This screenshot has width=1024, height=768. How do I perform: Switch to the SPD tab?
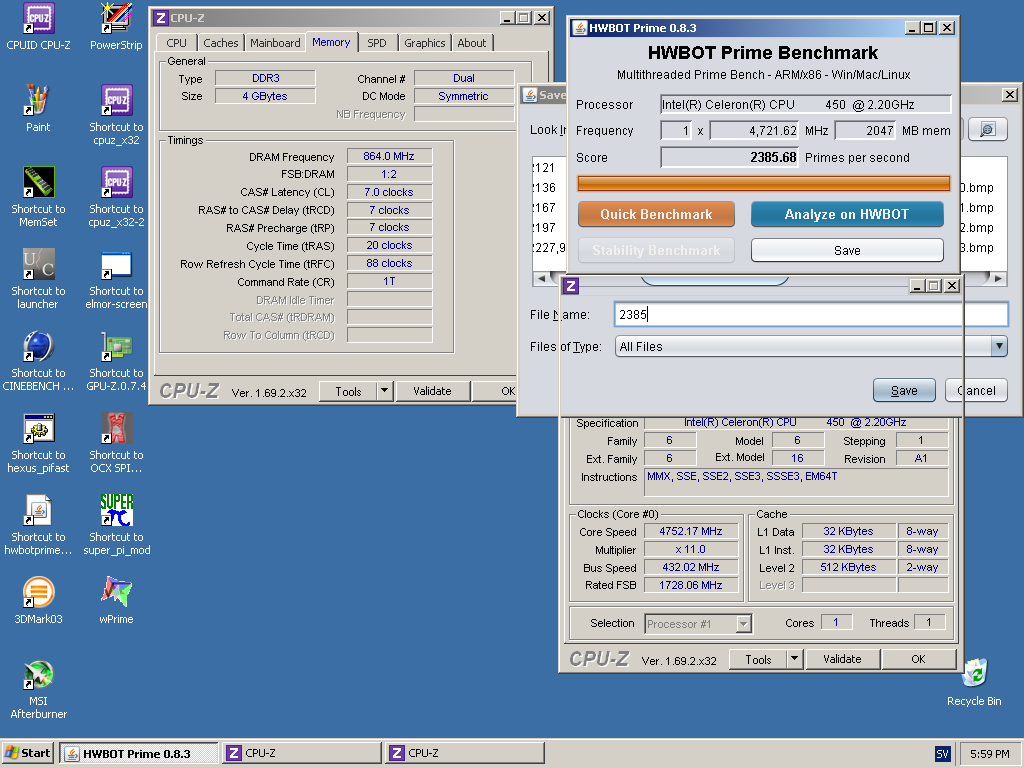[x=377, y=42]
